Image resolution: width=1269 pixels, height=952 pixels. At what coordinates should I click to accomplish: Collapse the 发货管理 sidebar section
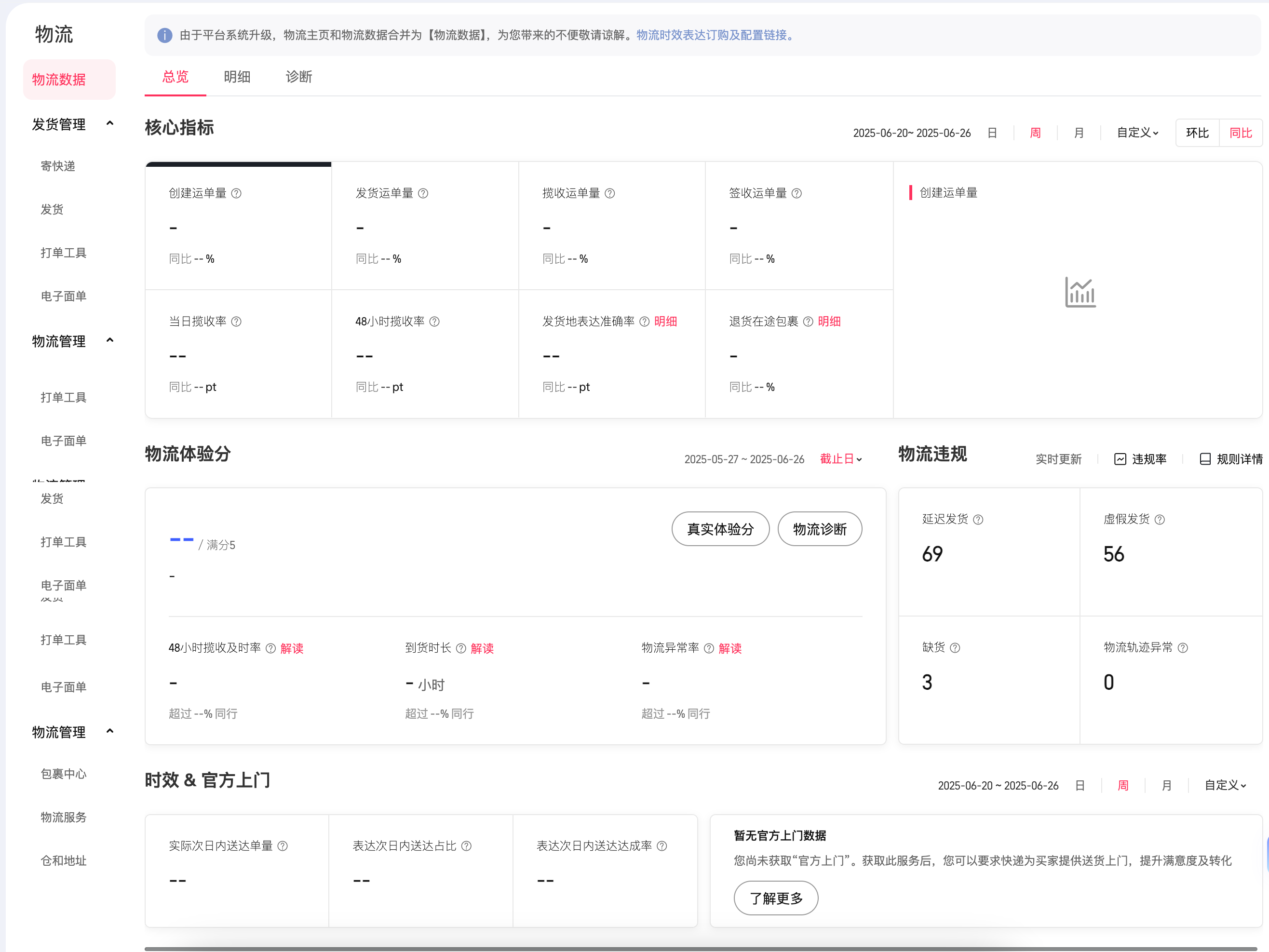(110, 123)
